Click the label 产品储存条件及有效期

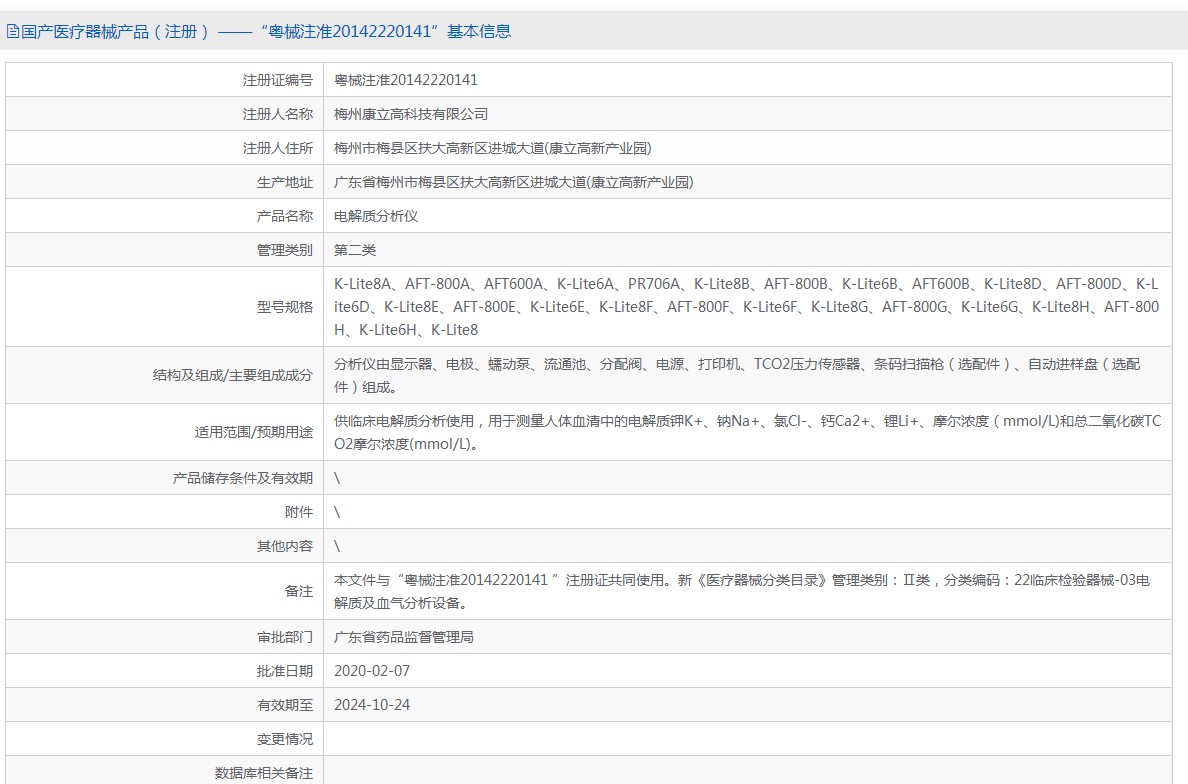(242, 478)
